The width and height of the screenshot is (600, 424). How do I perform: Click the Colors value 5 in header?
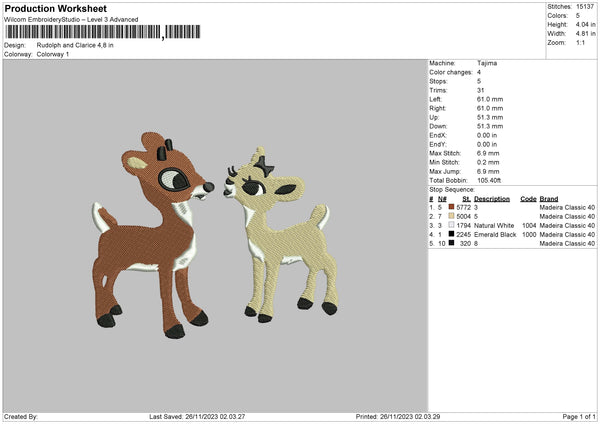tap(578, 16)
